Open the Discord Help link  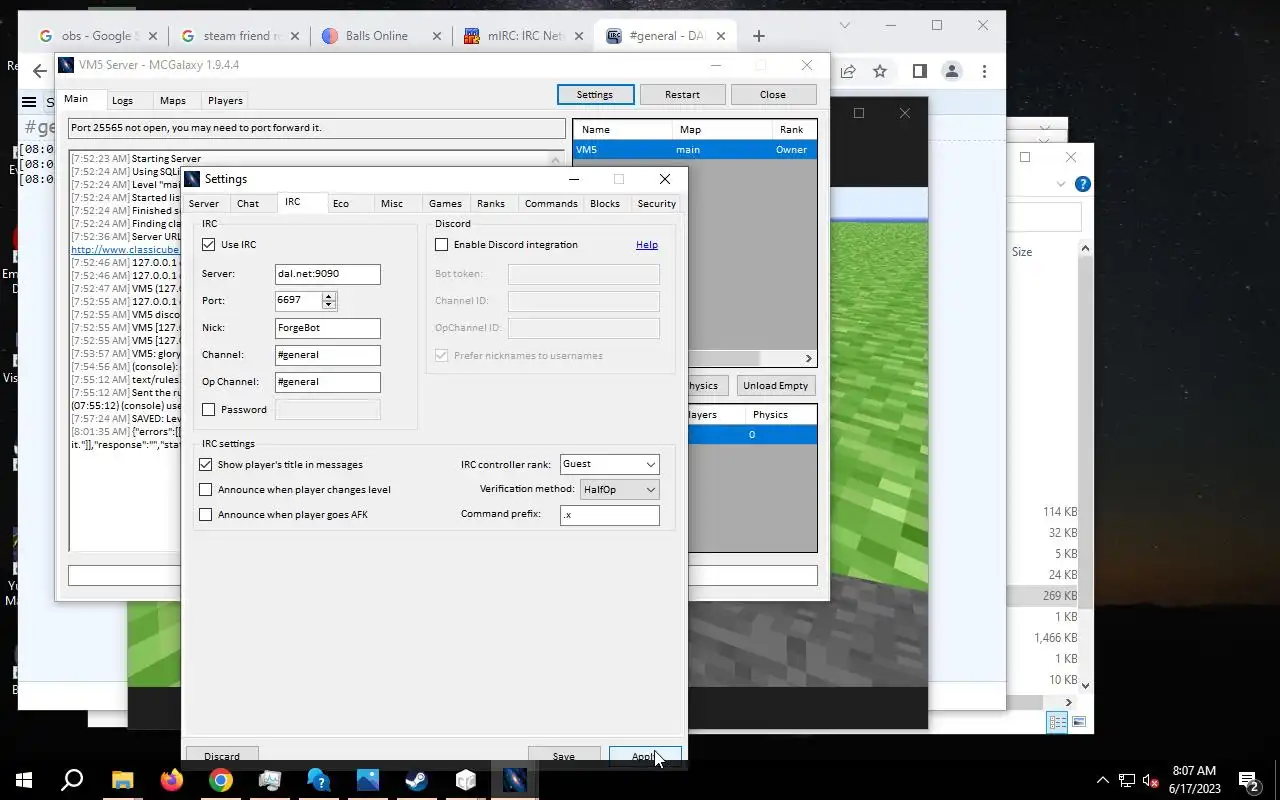(647, 244)
